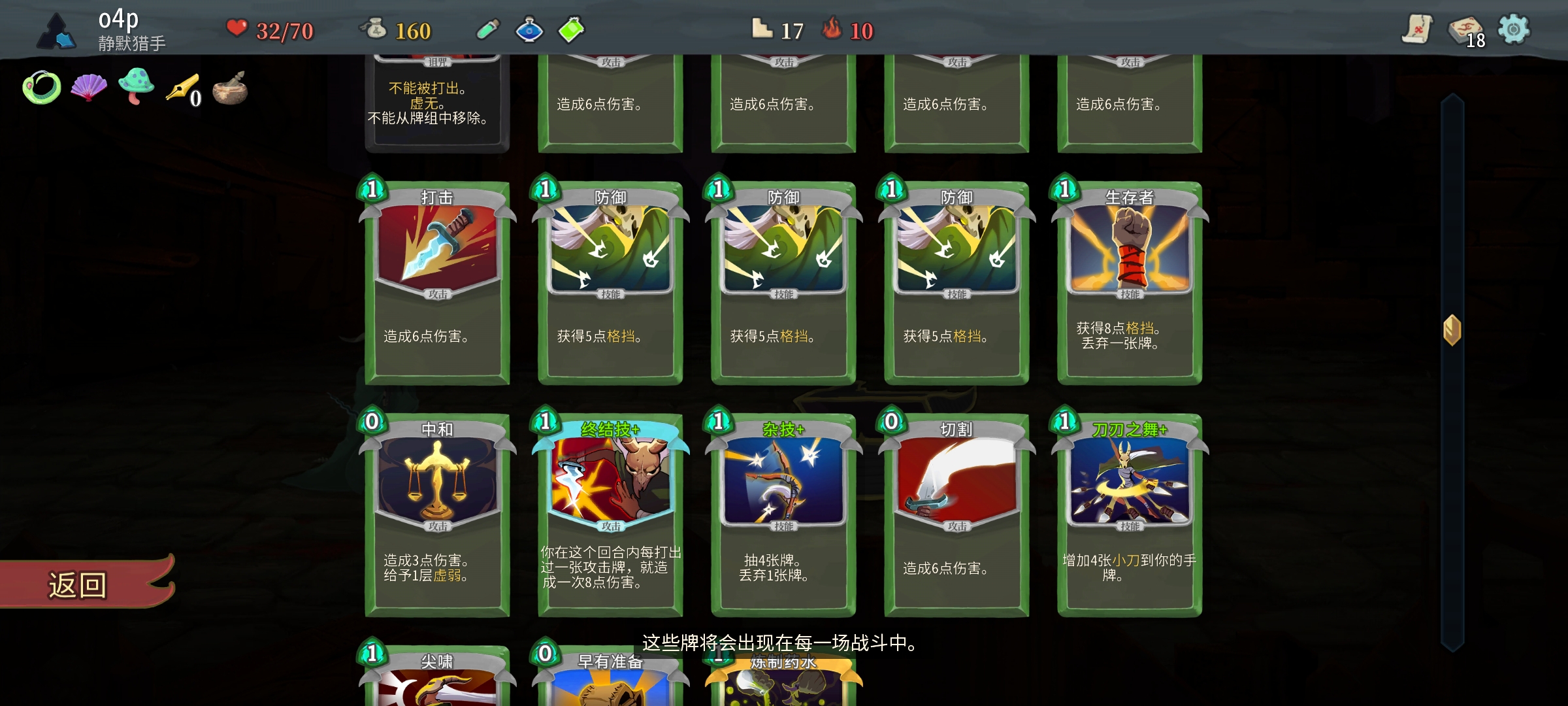Select the green square bottle potion
Image resolution: width=1568 pixels, height=706 pixels.
pyautogui.click(x=571, y=30)
